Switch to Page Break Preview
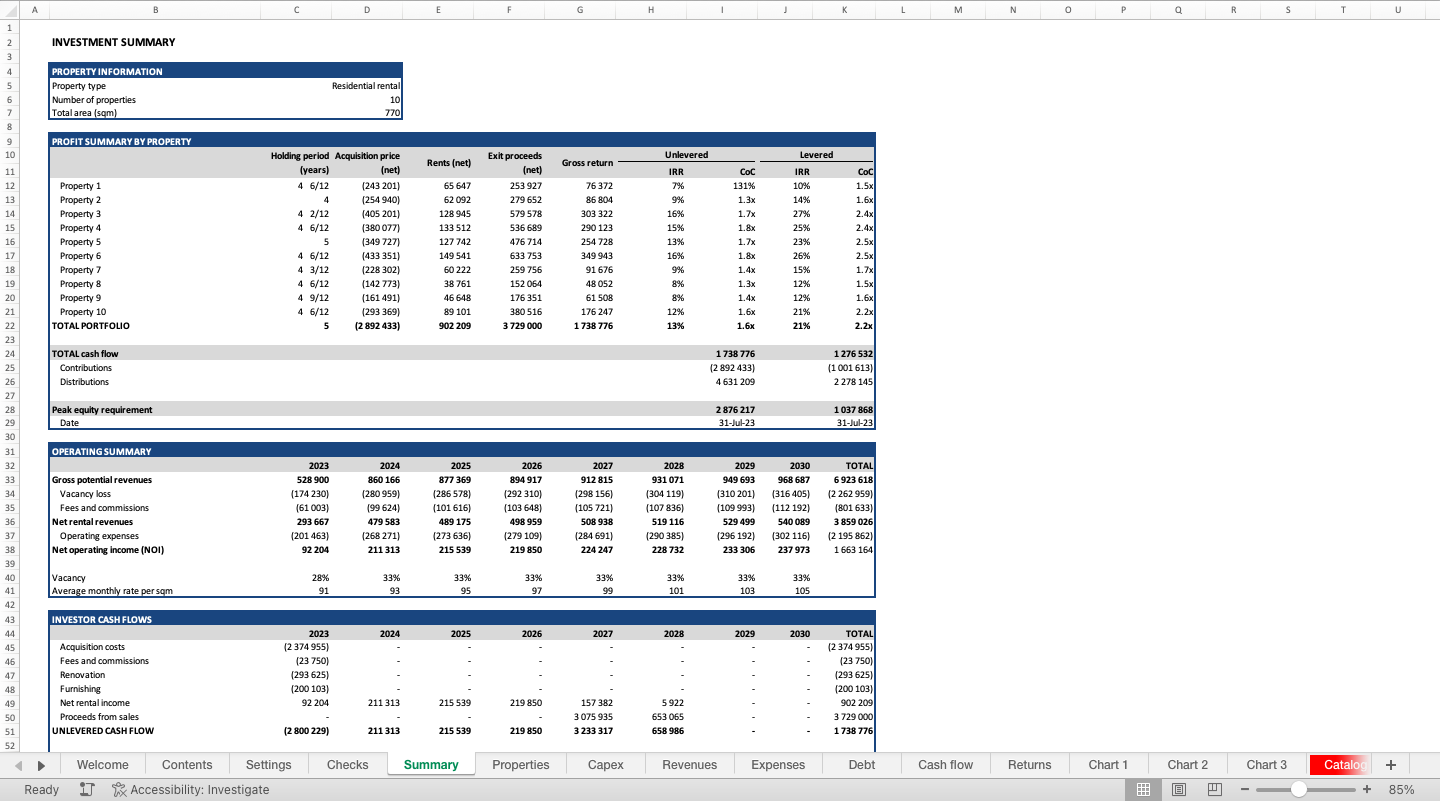Screen dimensions: 1440x801 click(1215, 789)
